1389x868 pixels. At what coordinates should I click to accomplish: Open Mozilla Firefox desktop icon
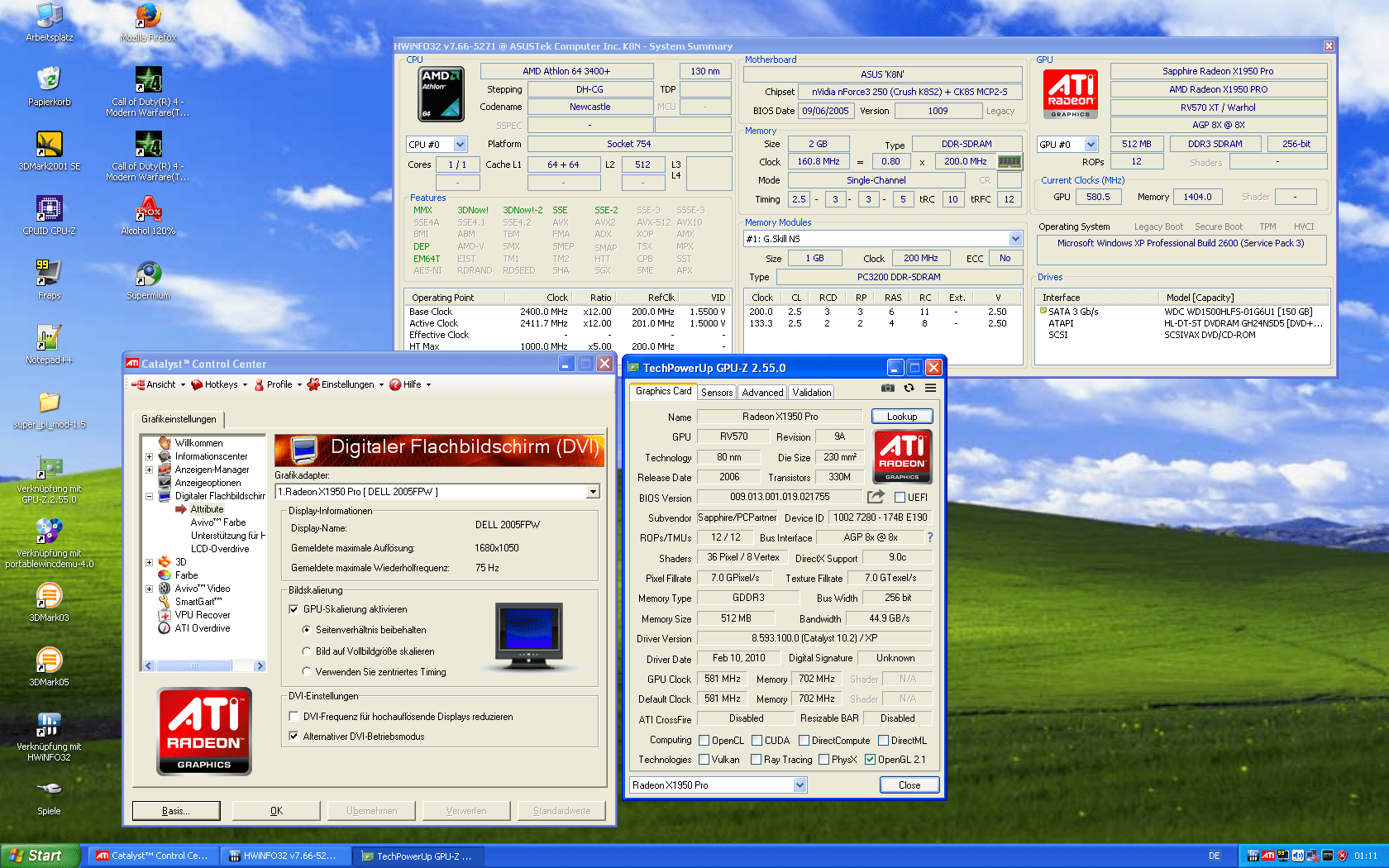click(148, 21)
